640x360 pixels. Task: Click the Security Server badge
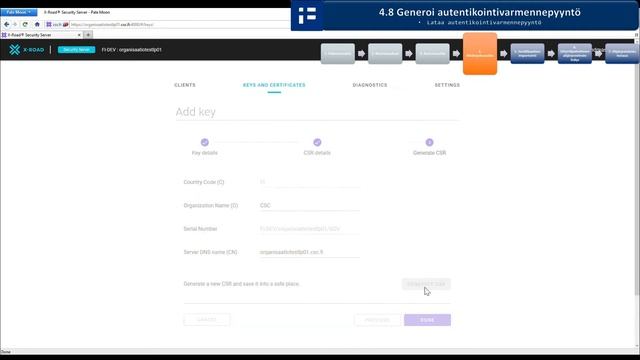click(x=76, y=50)
